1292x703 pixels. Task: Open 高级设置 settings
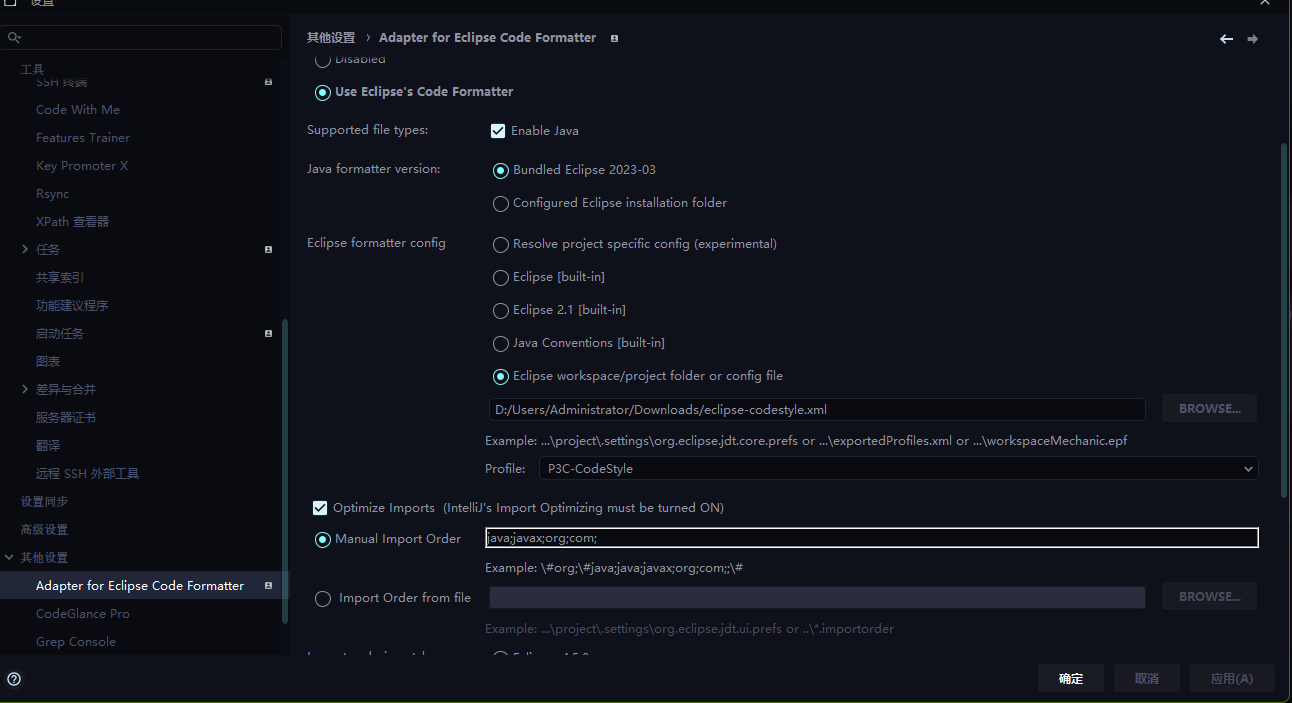pos(44,530)
